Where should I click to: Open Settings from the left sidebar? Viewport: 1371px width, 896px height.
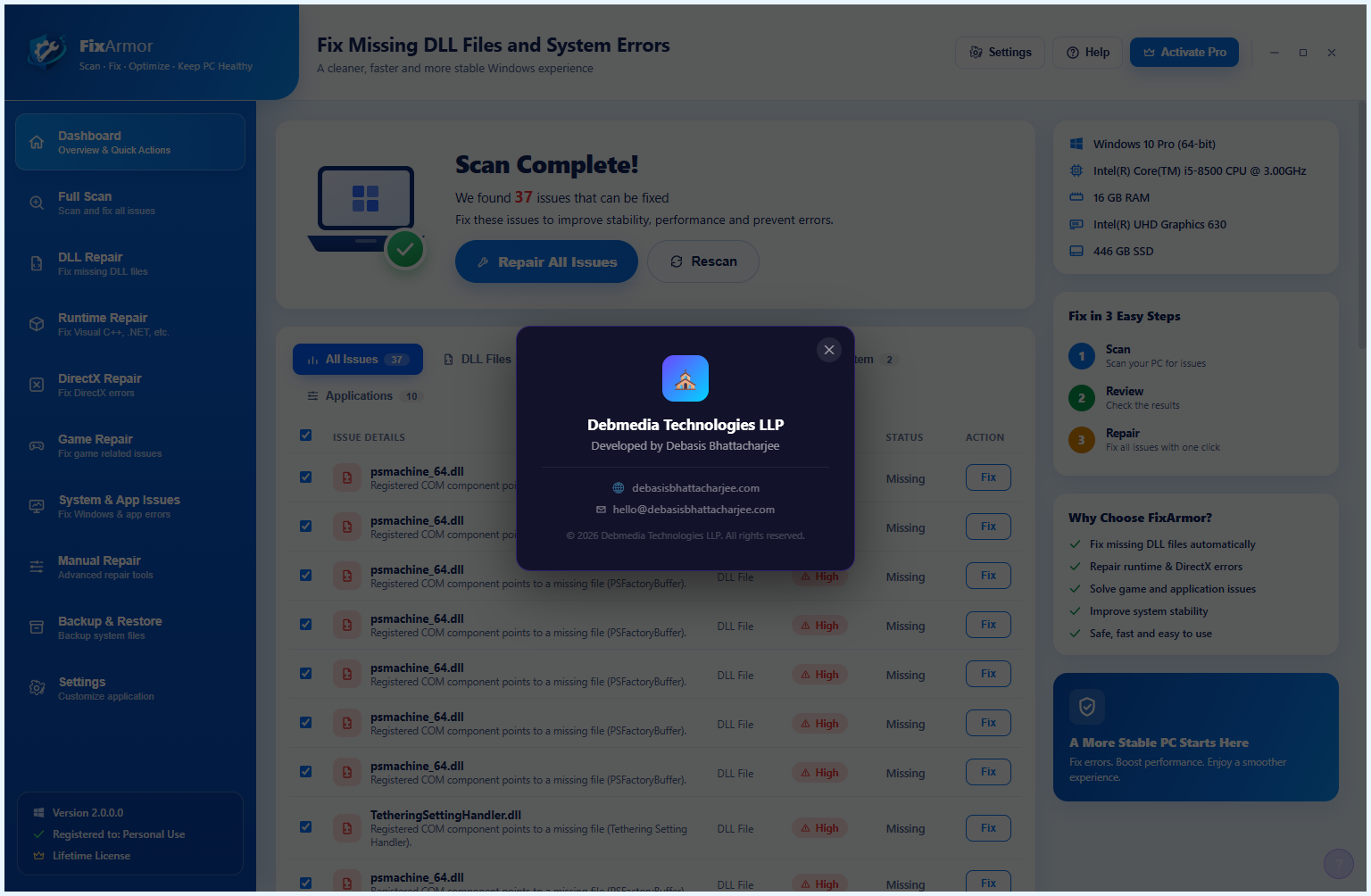(x=130, y=688)
